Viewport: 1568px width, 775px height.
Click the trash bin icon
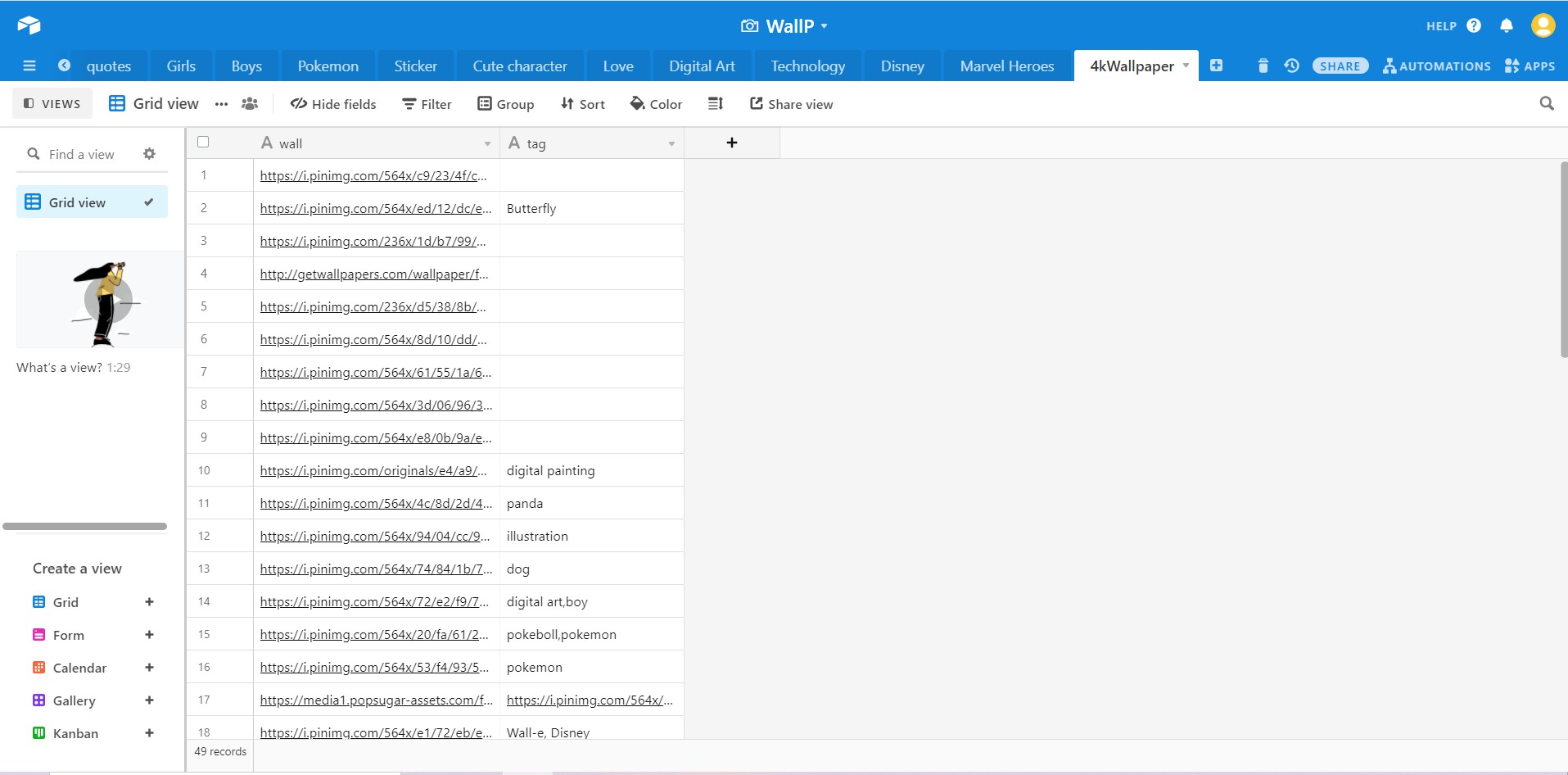pyautogui.click(x=1263, y=66)
